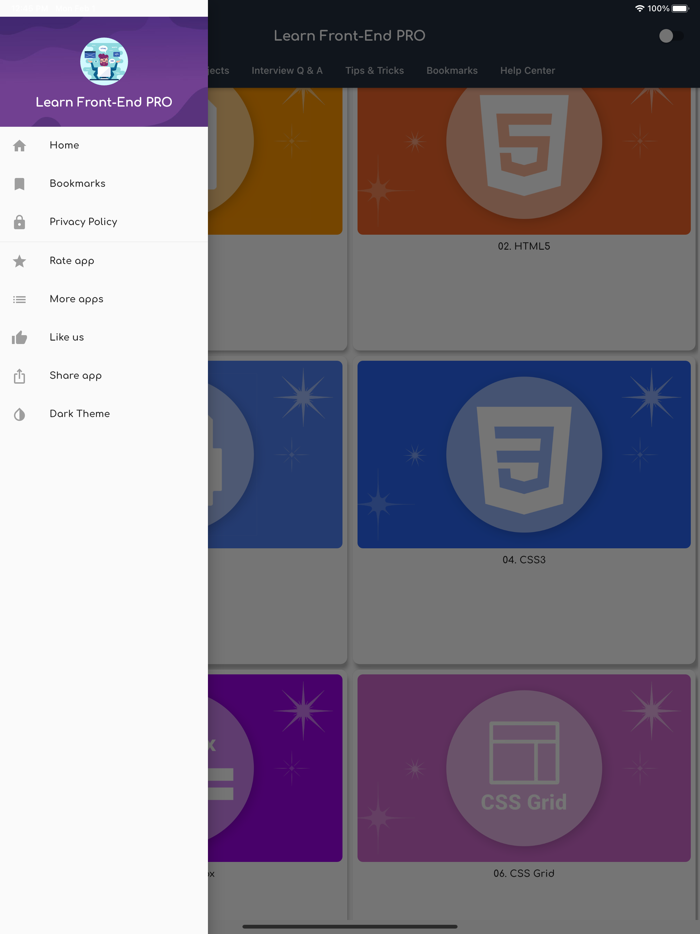The height and width of the screenshot is (934, 700).
Task: Tap the battery indicator in status bar
Action: coord(680,8)
